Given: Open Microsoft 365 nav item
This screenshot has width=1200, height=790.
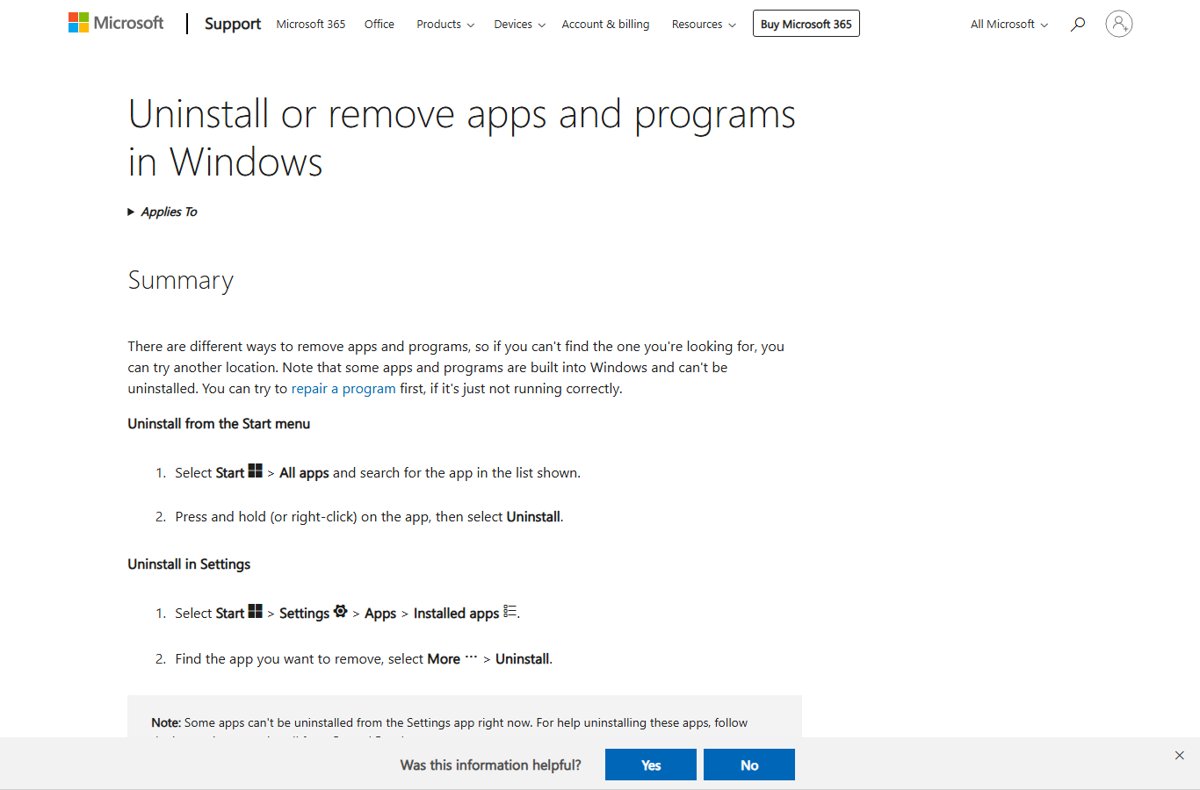Looking at the screenshot, I should [310, 24].
